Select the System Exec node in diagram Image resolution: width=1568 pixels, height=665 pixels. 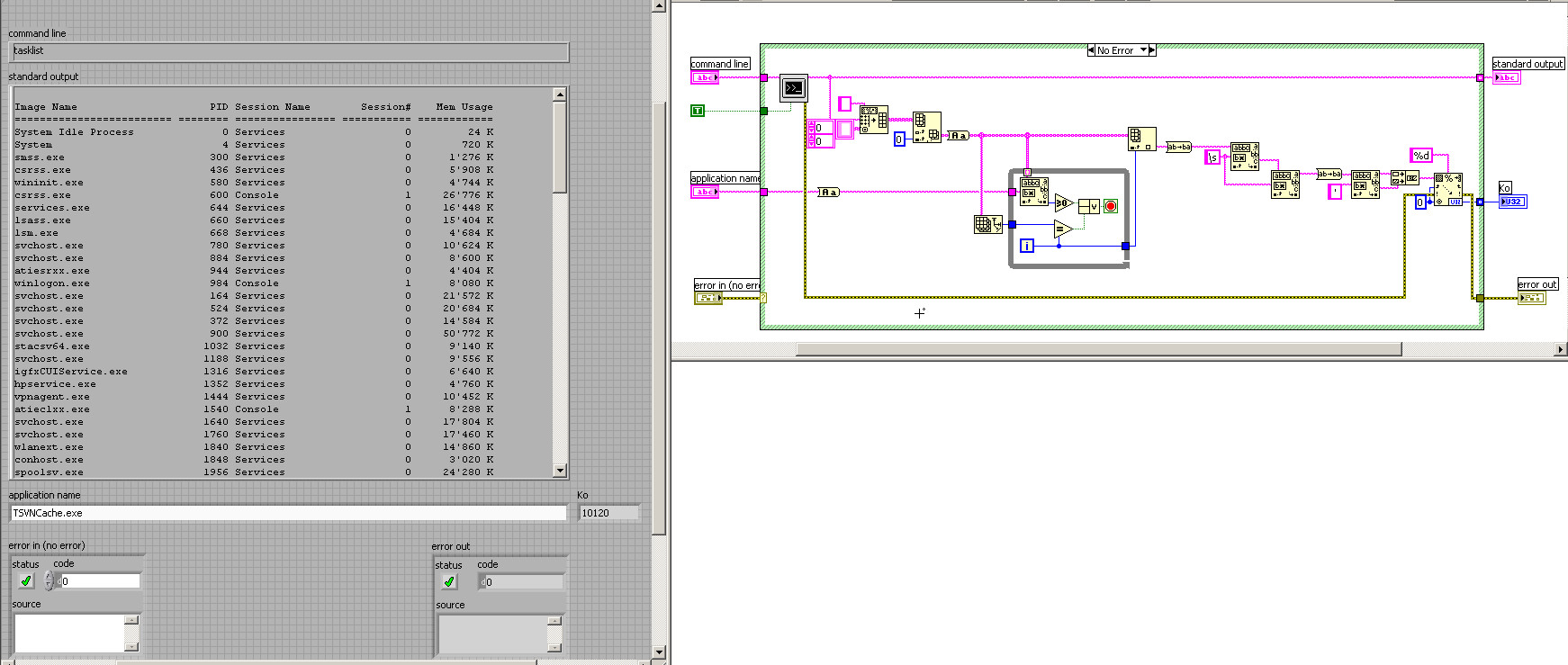pyautogui.click(x=793, y=88)
